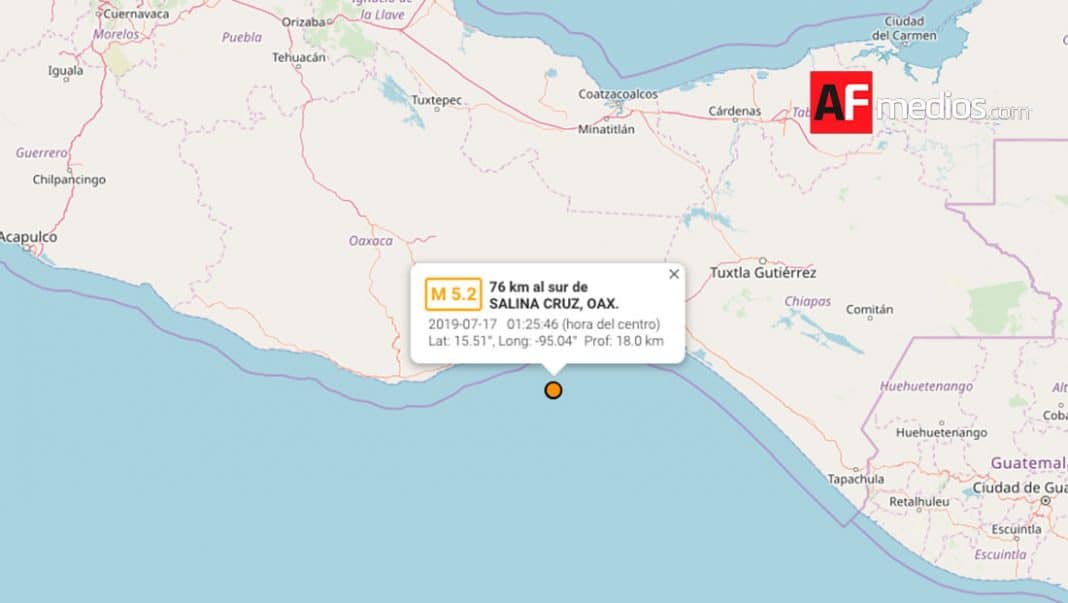The image size is (1068, 603).
Task: Click the Tehuacán city label
Action: click(x=298, y=57)
